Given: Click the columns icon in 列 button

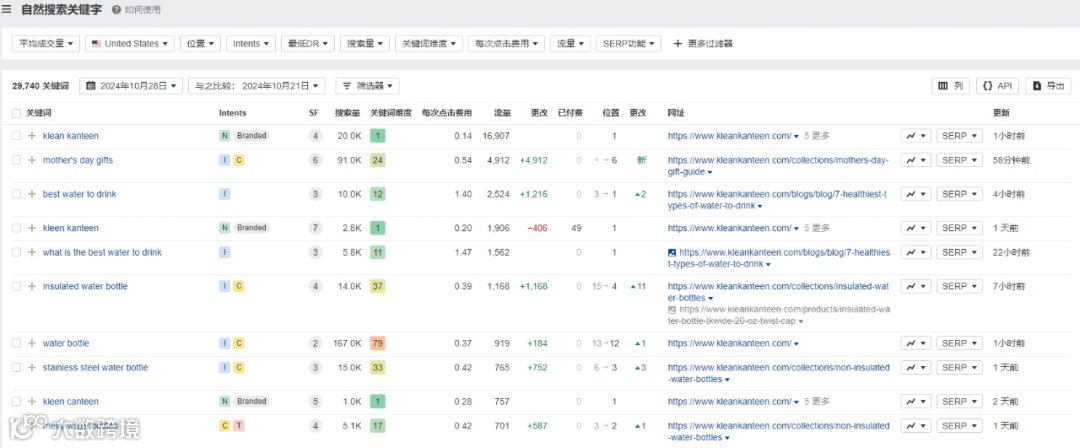Looking at the screenshot, I should (x=943, y=86).
